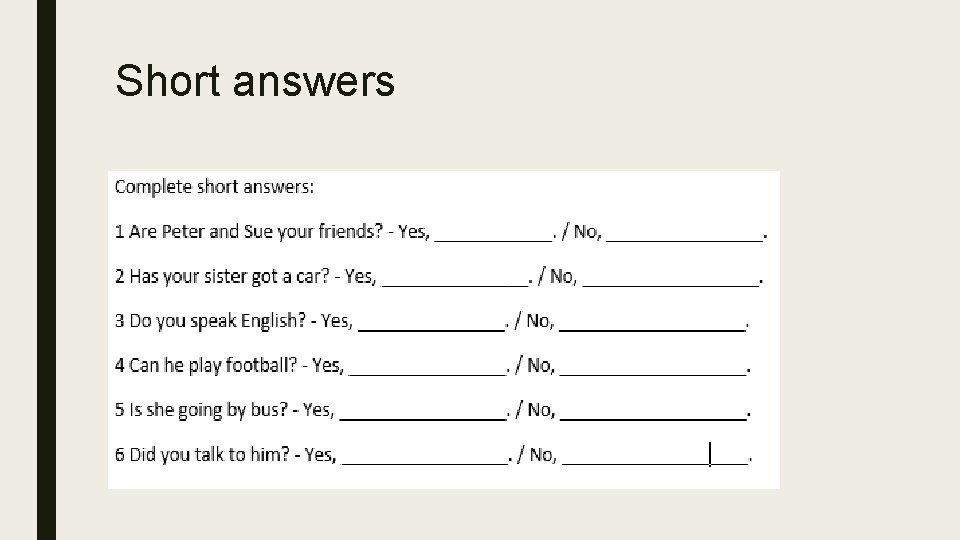Click the text cursor in the last No blank
The width and height of the screenshot is (960, 540).
pos(710,455)
